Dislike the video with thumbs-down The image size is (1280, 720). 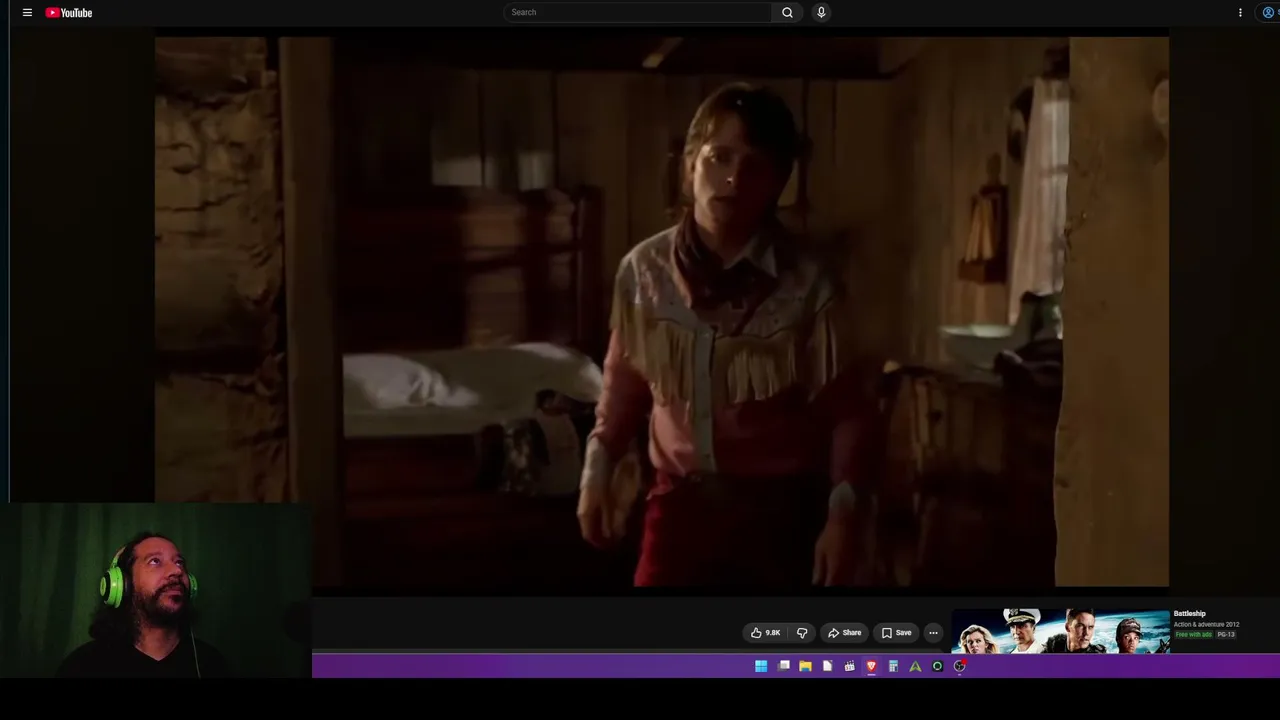click(x=801, y=633)
